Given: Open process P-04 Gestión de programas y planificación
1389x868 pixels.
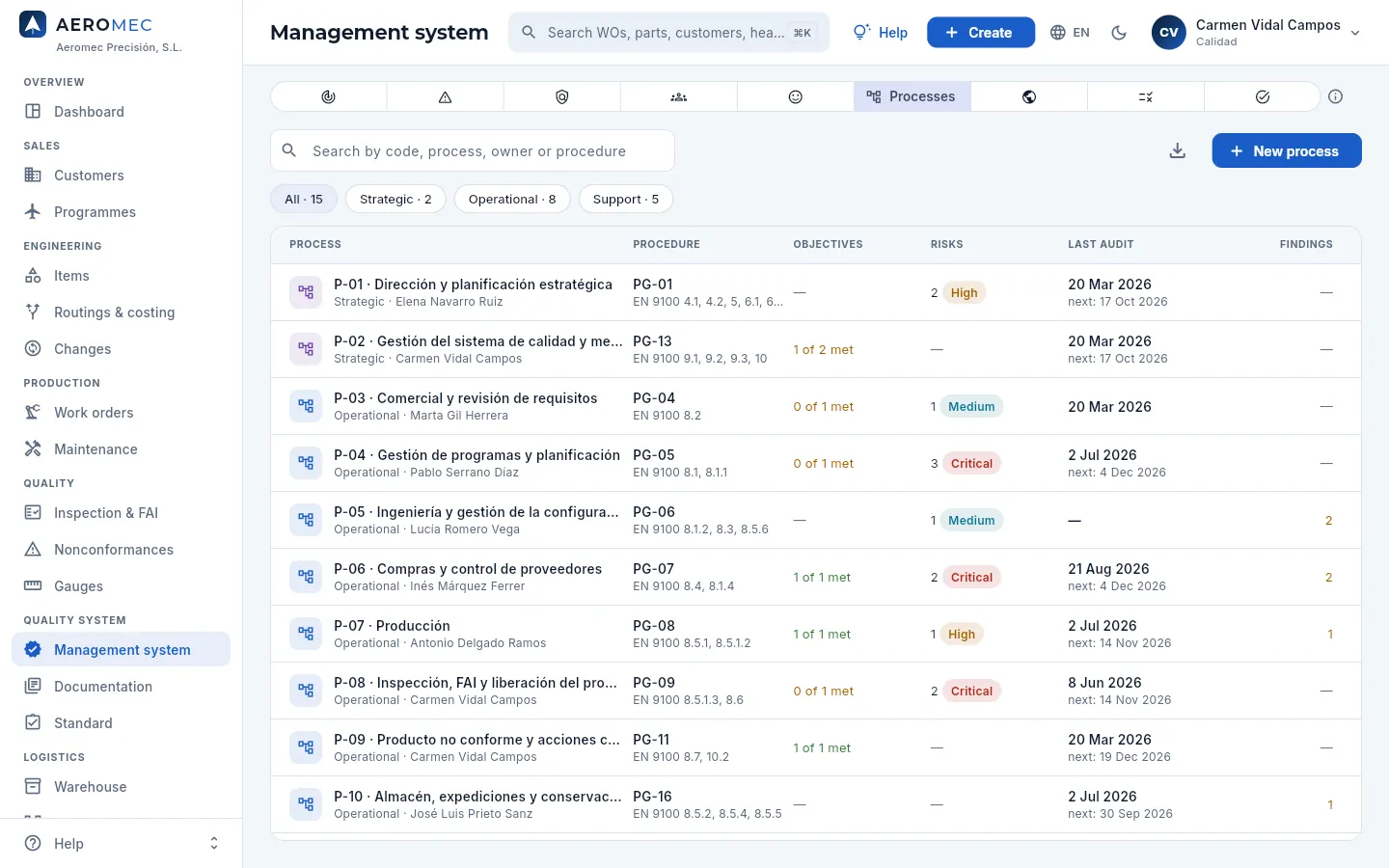Looking at the screenshot, I should pyautogui.click(x=816, y=463).
